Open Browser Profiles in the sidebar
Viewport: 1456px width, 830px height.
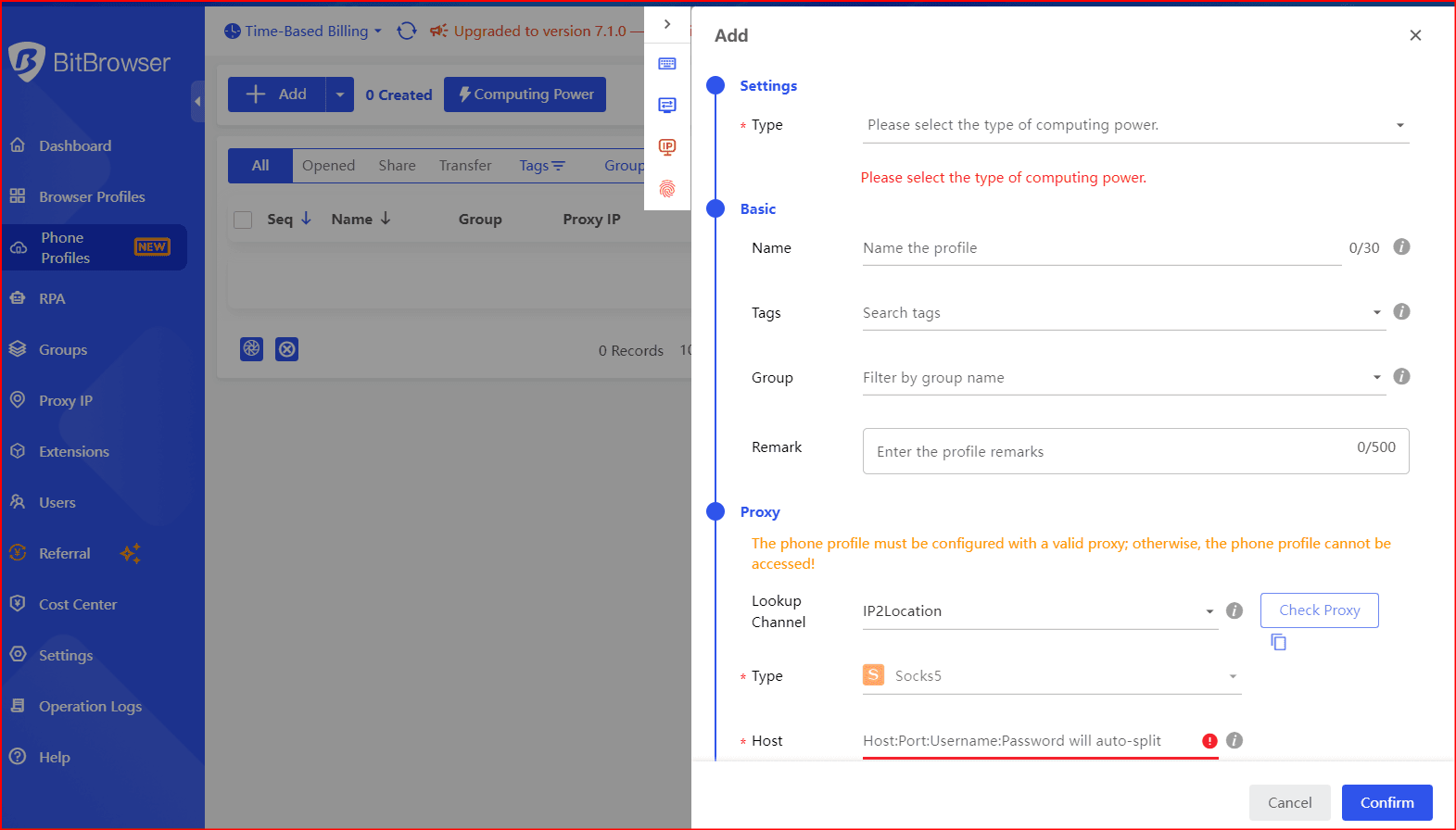[x=92, y=196]
